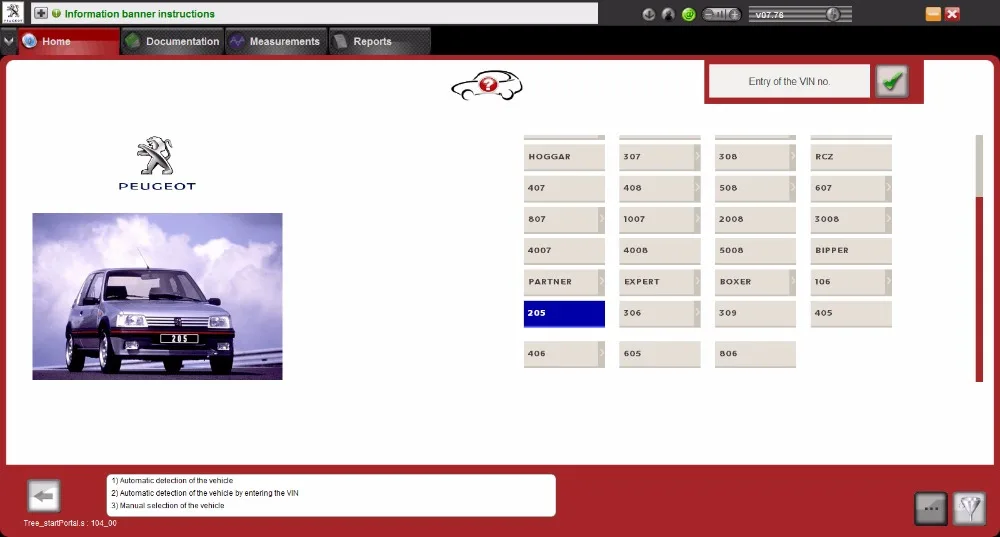Click the model list vertical scrollbar

pyautogui.click(x=980, y=258)
